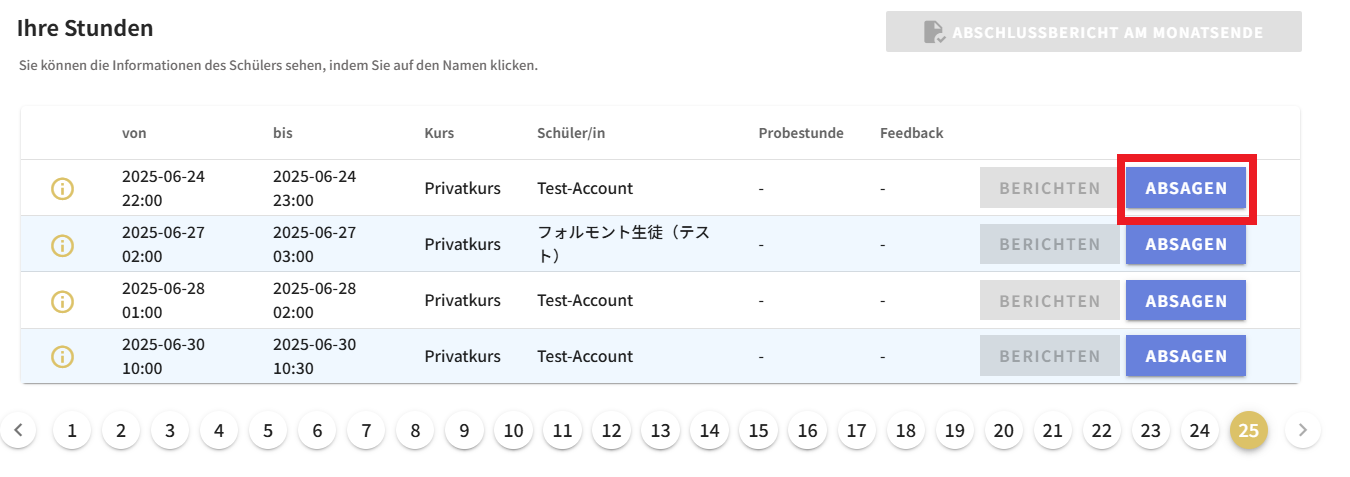Click end time 2025-06-24 23:00

point(314,188)
